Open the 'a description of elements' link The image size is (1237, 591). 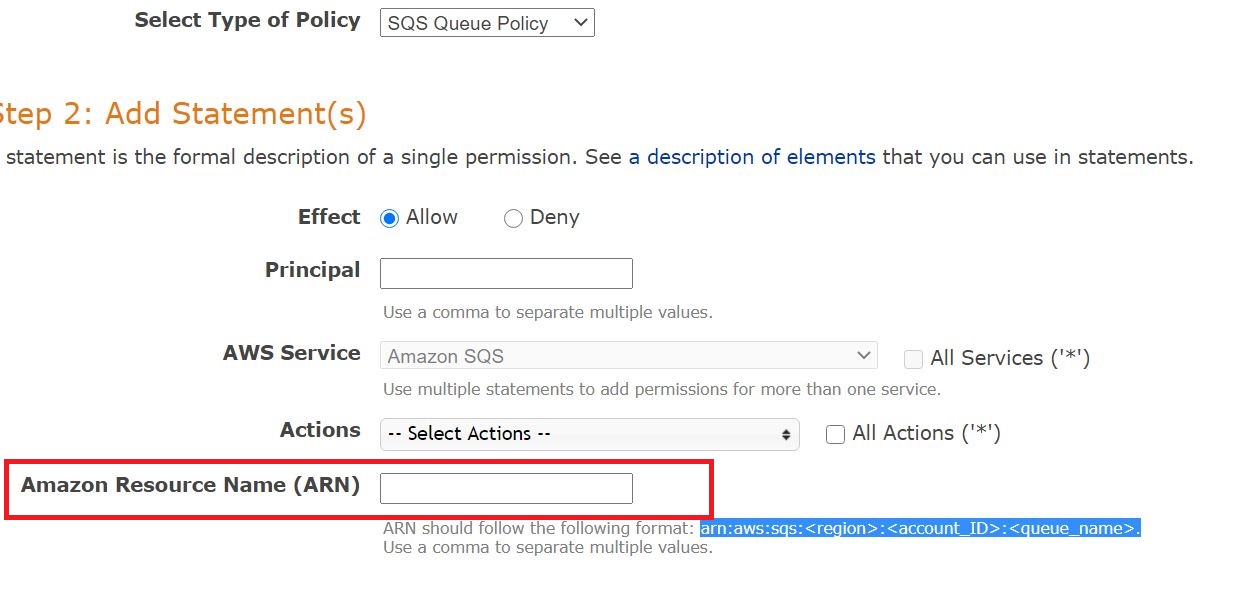752,157
